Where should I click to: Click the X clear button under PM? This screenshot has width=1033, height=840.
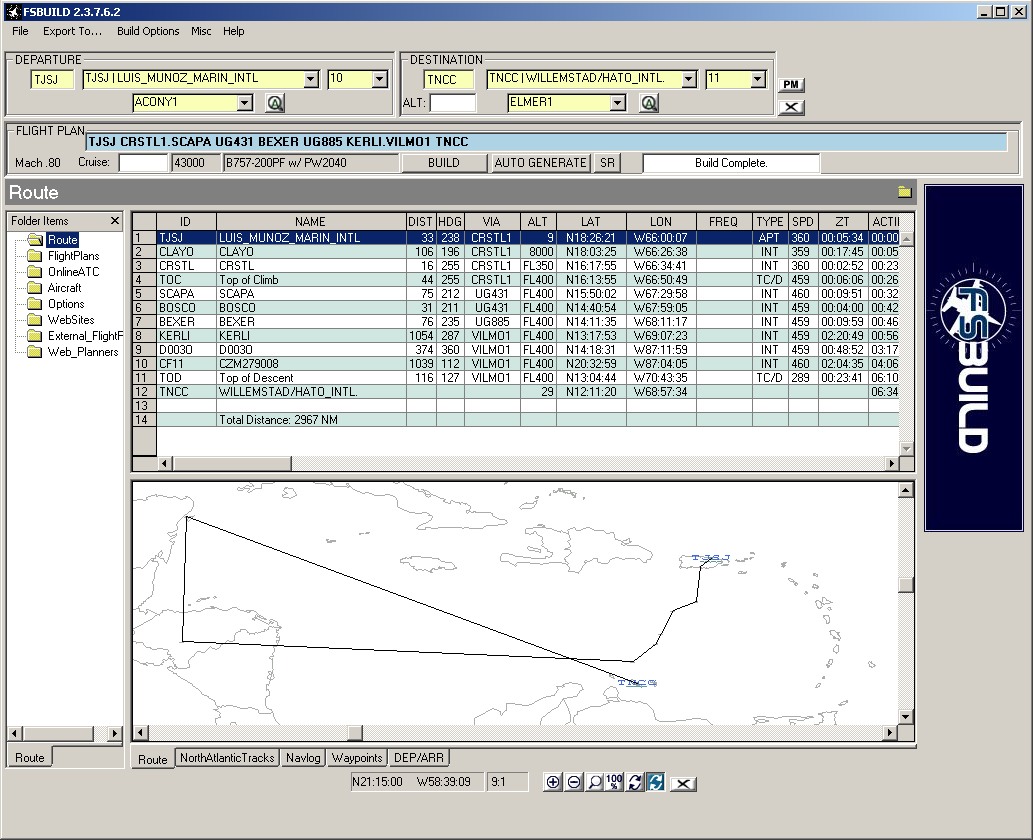791,107
